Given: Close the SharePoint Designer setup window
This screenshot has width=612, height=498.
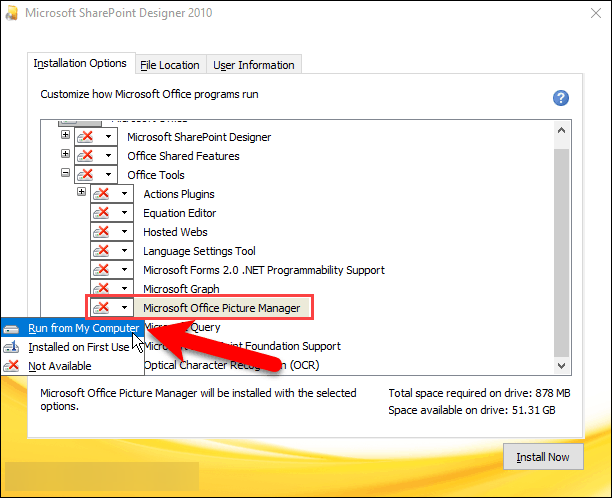Looking at the screenshot, I should coord(596,13).
